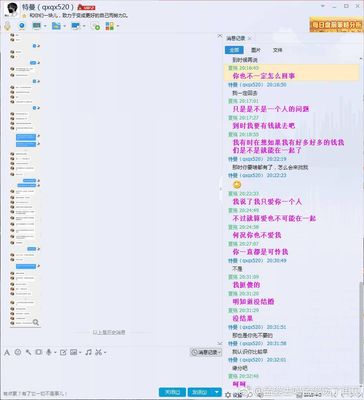Viewport: 364px width, 400px height.
Task: Record a voice message with mic icon
Action: click(49, 352)
